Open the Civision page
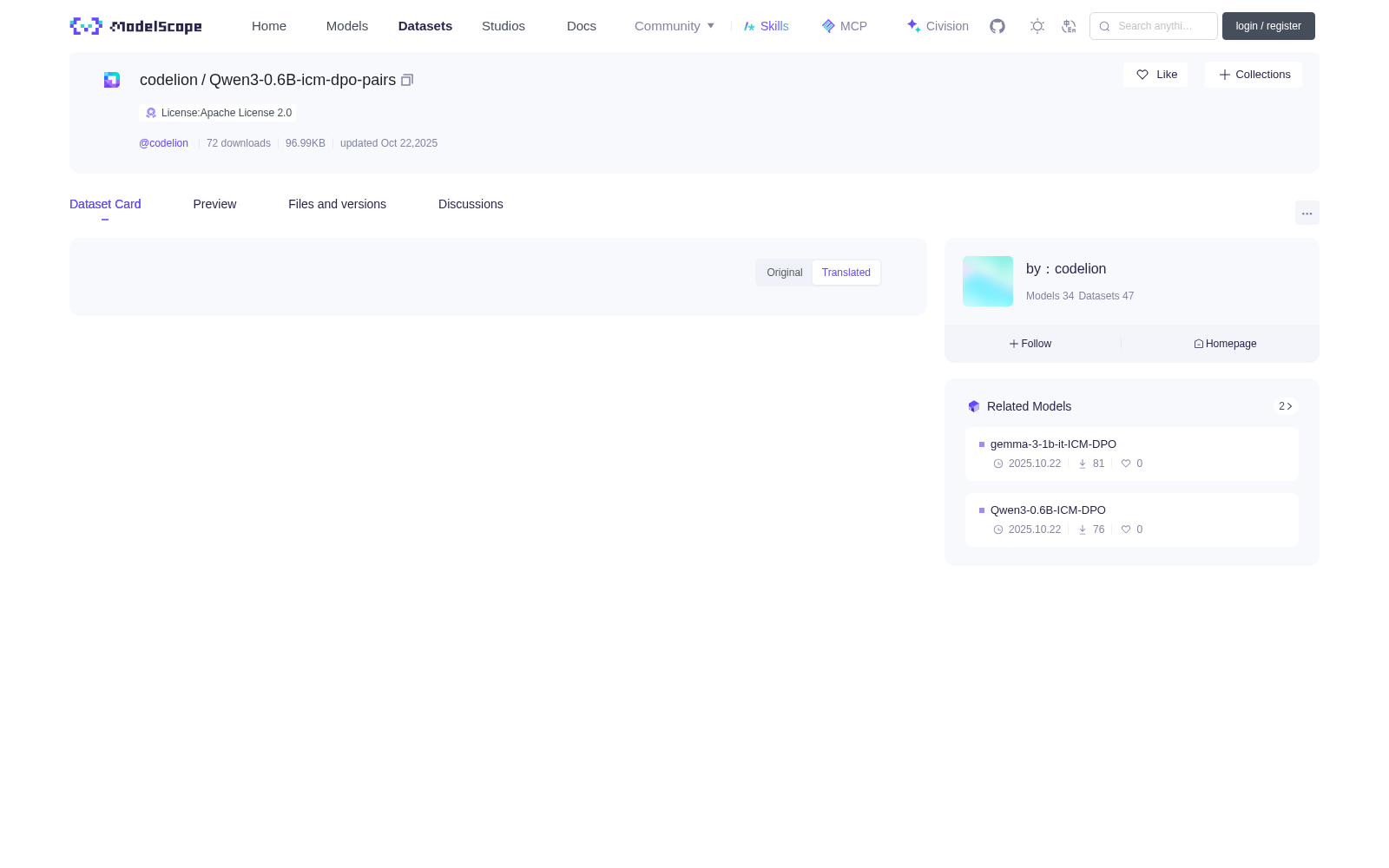The height and width of the screenshot is (868, 1389). (938, 26)
